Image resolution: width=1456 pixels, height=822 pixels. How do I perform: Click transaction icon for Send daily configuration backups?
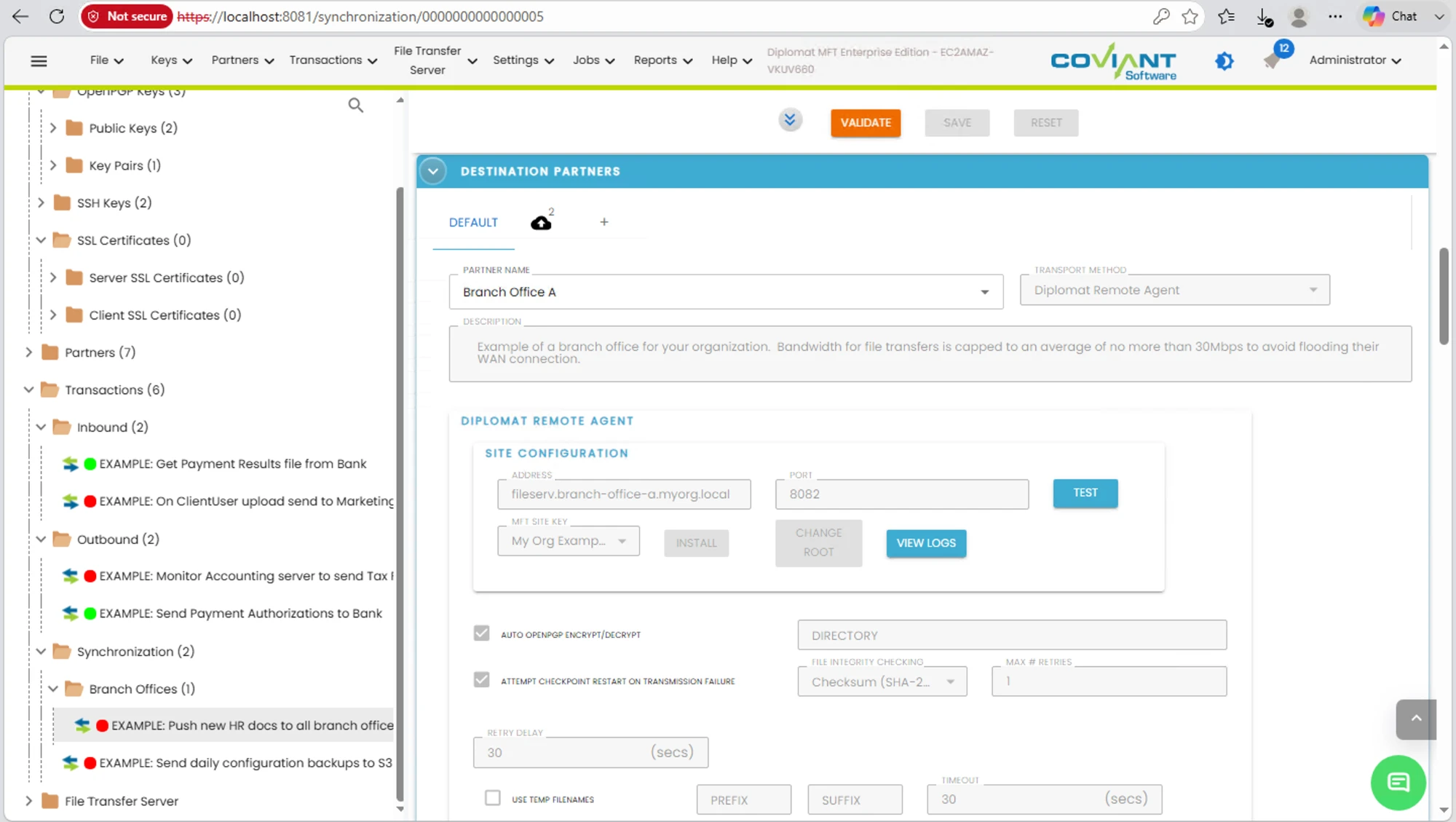(x=71, y=762)
